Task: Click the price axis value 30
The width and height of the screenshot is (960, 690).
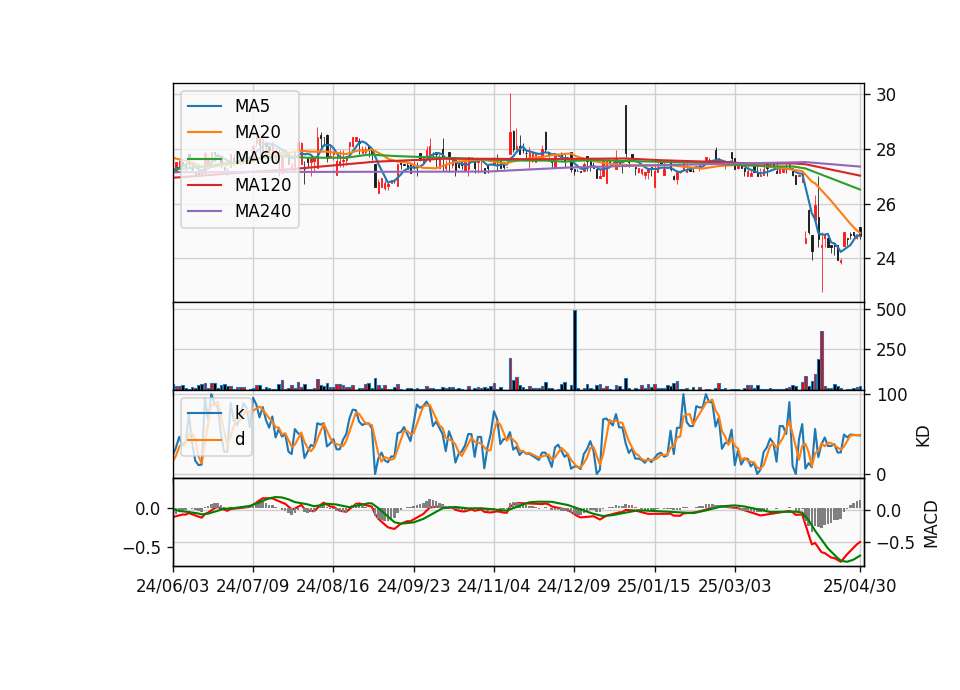Action: 886,95
